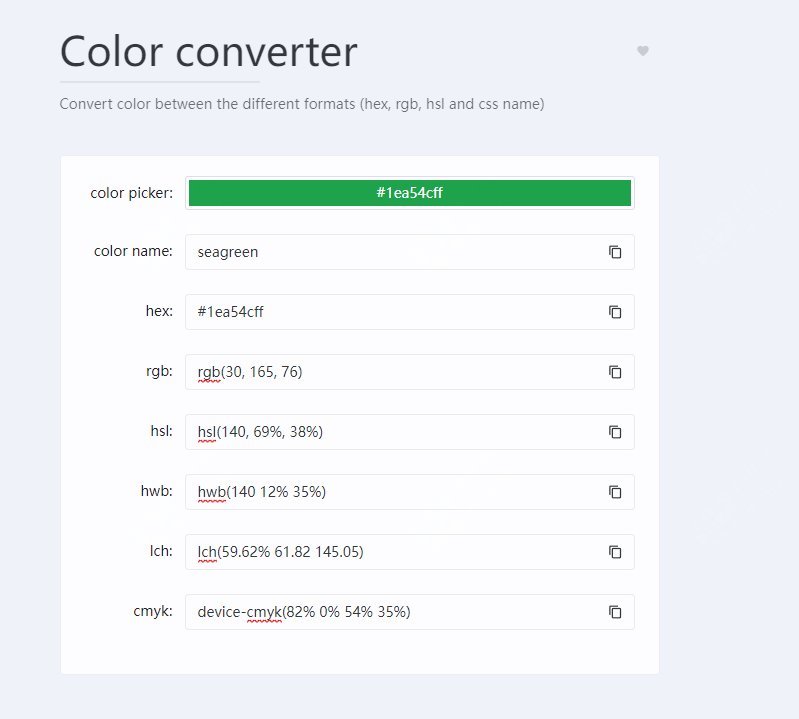Screen dimensions: 799x719
Task: Copy the hwb color value
Action: coord(615,492)
